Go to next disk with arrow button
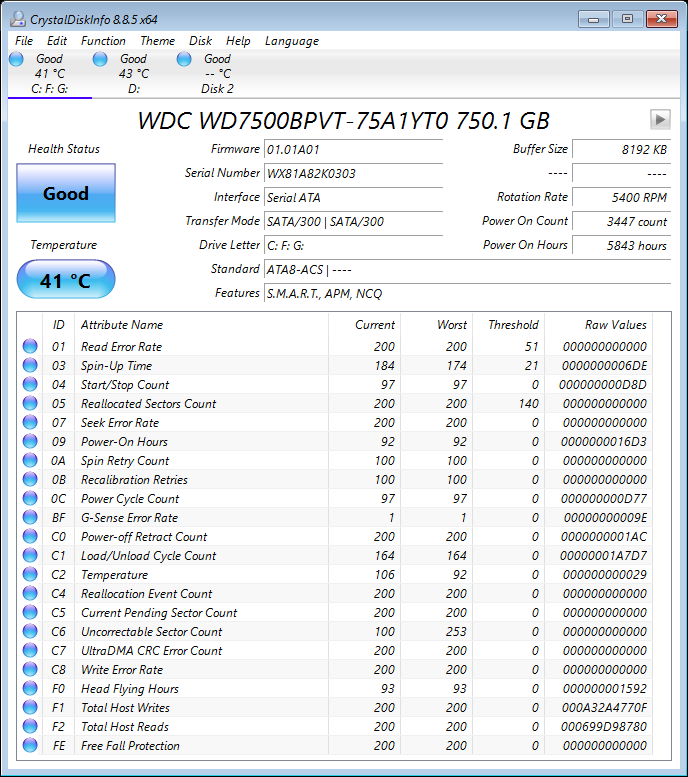The height and width of the screenshot is (777, 688). pos(660,119)
